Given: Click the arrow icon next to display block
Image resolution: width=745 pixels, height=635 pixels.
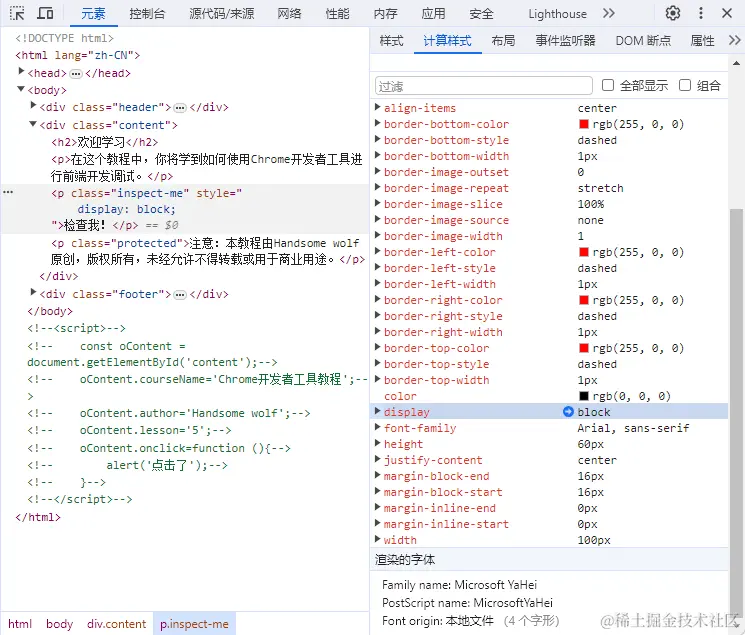Looking at the screenshot, I should coord(568,412).
